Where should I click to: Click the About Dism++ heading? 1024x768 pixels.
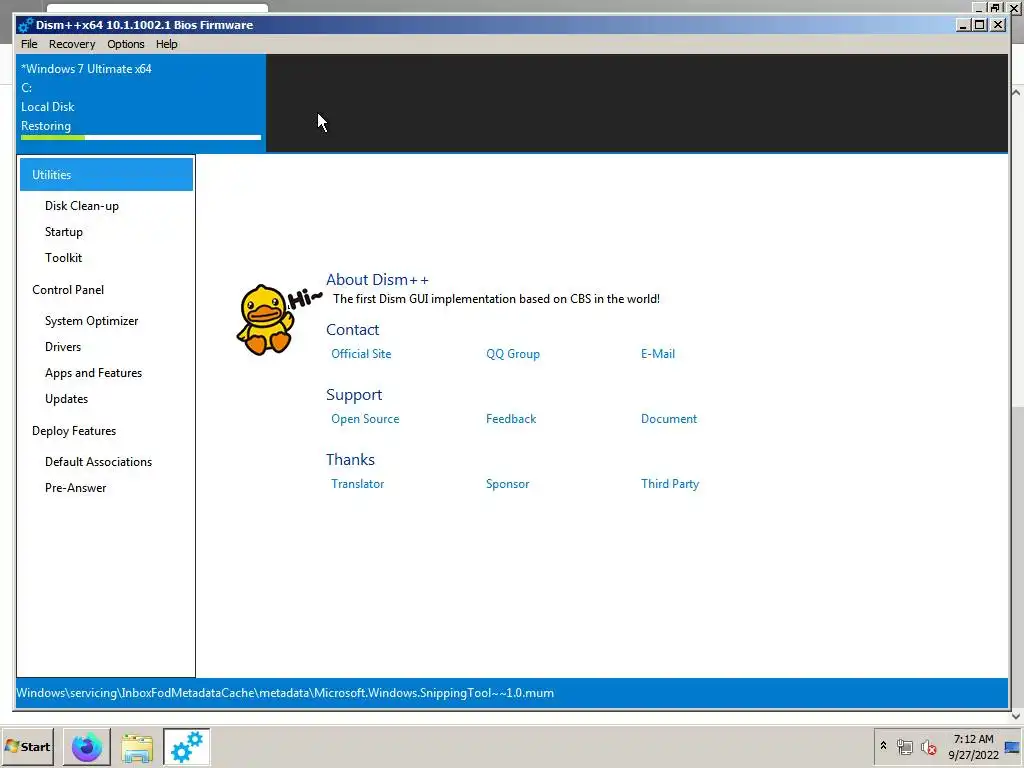coord(377,280)
